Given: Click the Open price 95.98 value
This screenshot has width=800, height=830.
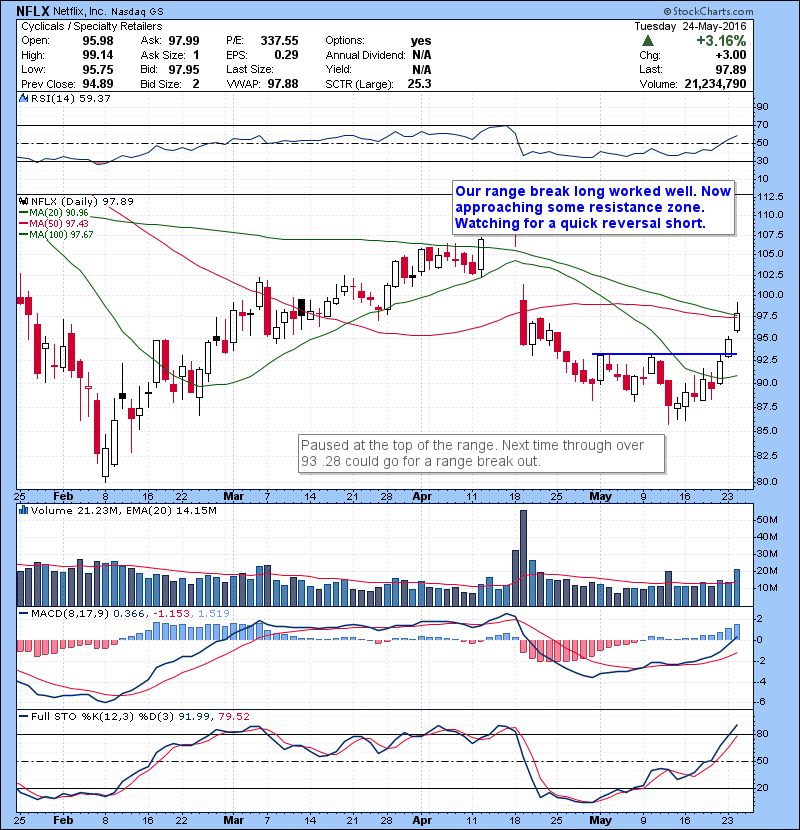Looking at the screenshot, I should tap(98, 41).
